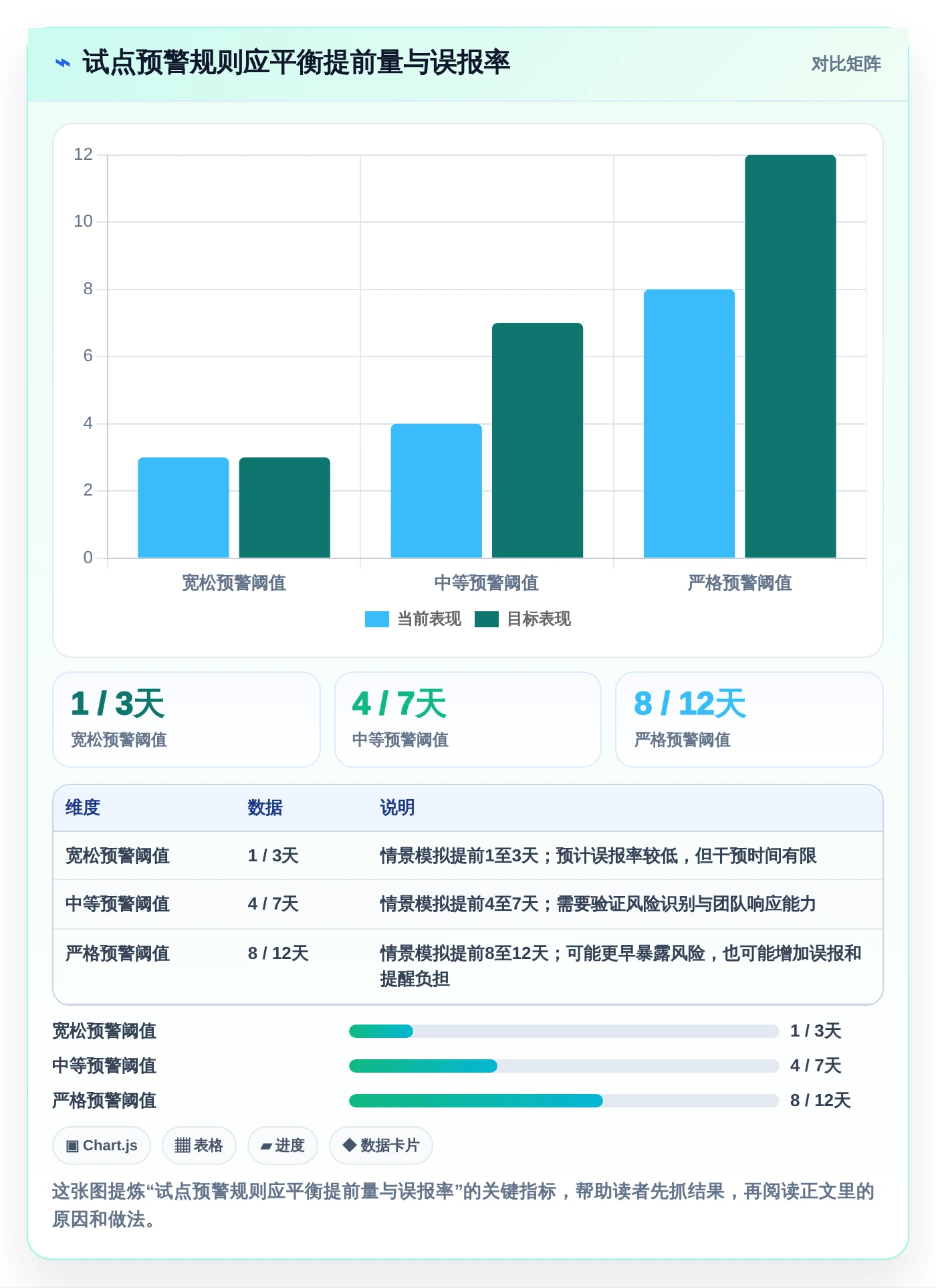Click the caption paragraph starting 这张图提炼
The height and width of the screenshot is (1288, 936).
(463, 1205)
